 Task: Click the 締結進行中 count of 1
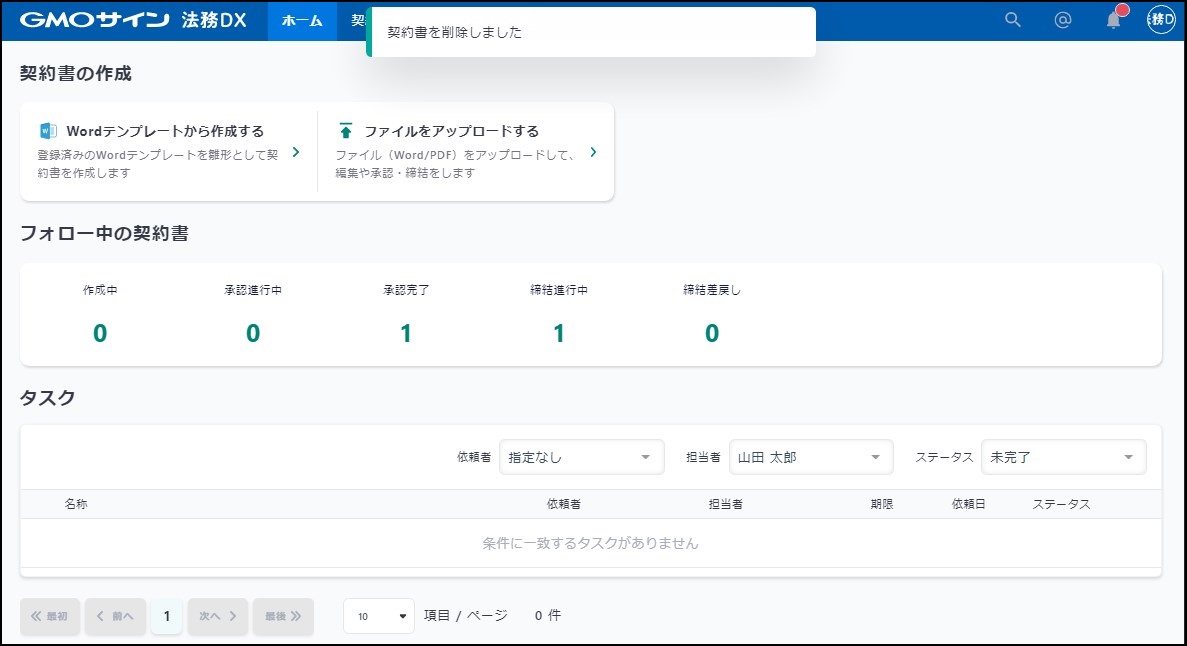point(559,334)
